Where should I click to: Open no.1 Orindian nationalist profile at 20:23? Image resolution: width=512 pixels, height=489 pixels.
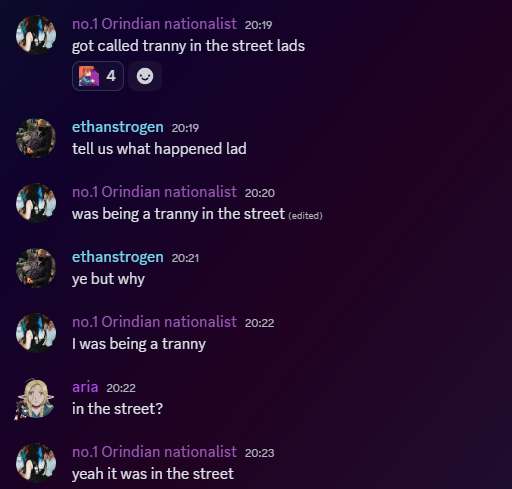(154, 452)
